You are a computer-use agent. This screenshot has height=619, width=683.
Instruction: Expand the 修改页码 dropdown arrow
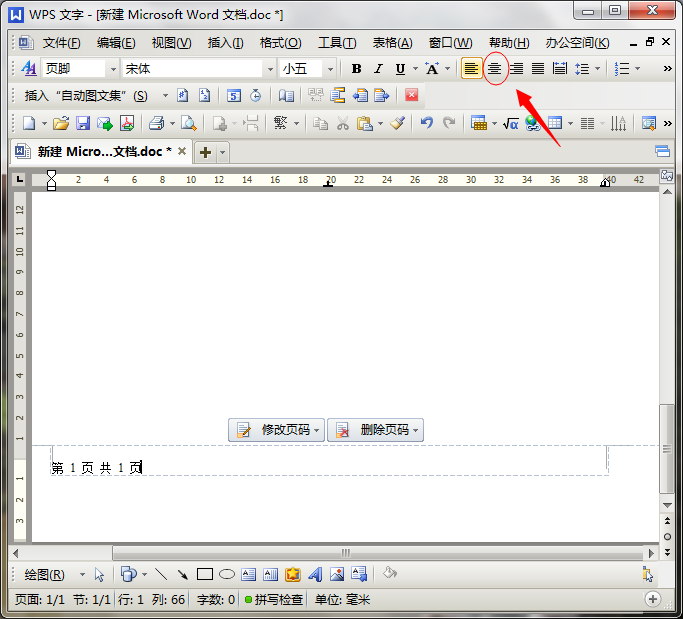[317, 430]
